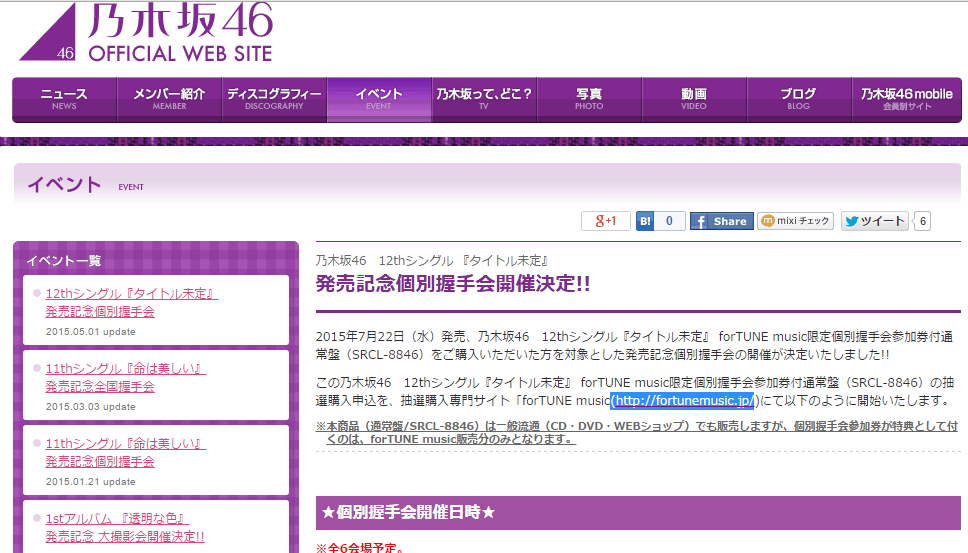Click the ※全6会場予定。 red text

point(361,547)
